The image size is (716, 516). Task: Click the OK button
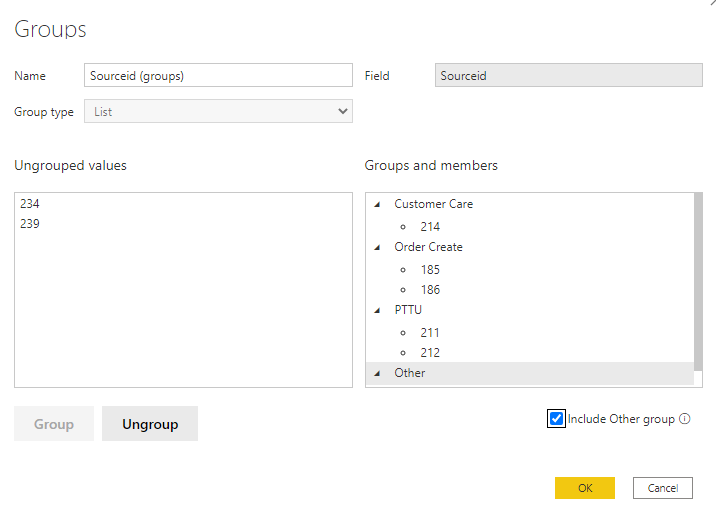point(585,488)
